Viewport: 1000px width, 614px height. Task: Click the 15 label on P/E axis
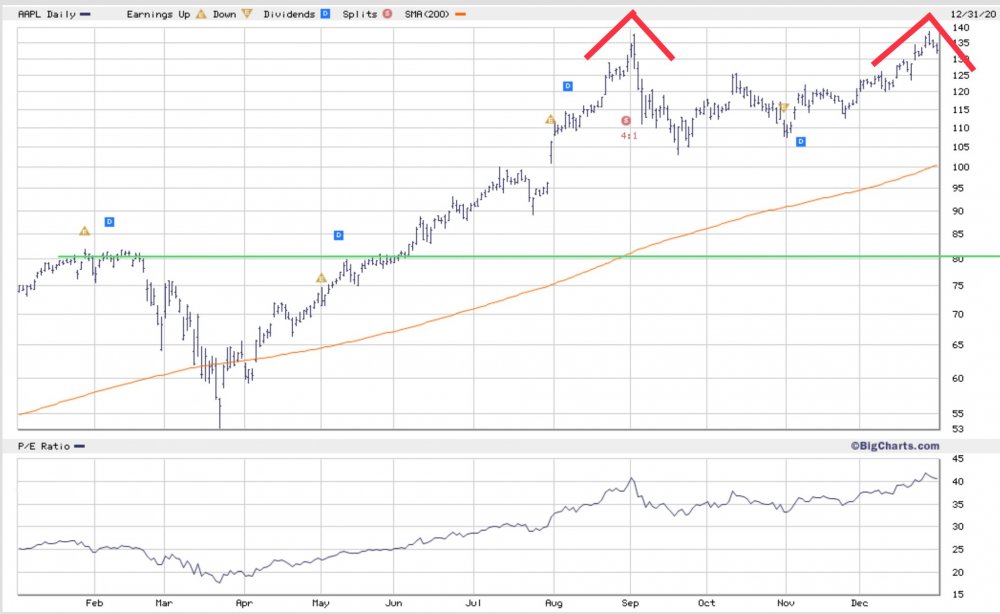click(x=958, y=594)
